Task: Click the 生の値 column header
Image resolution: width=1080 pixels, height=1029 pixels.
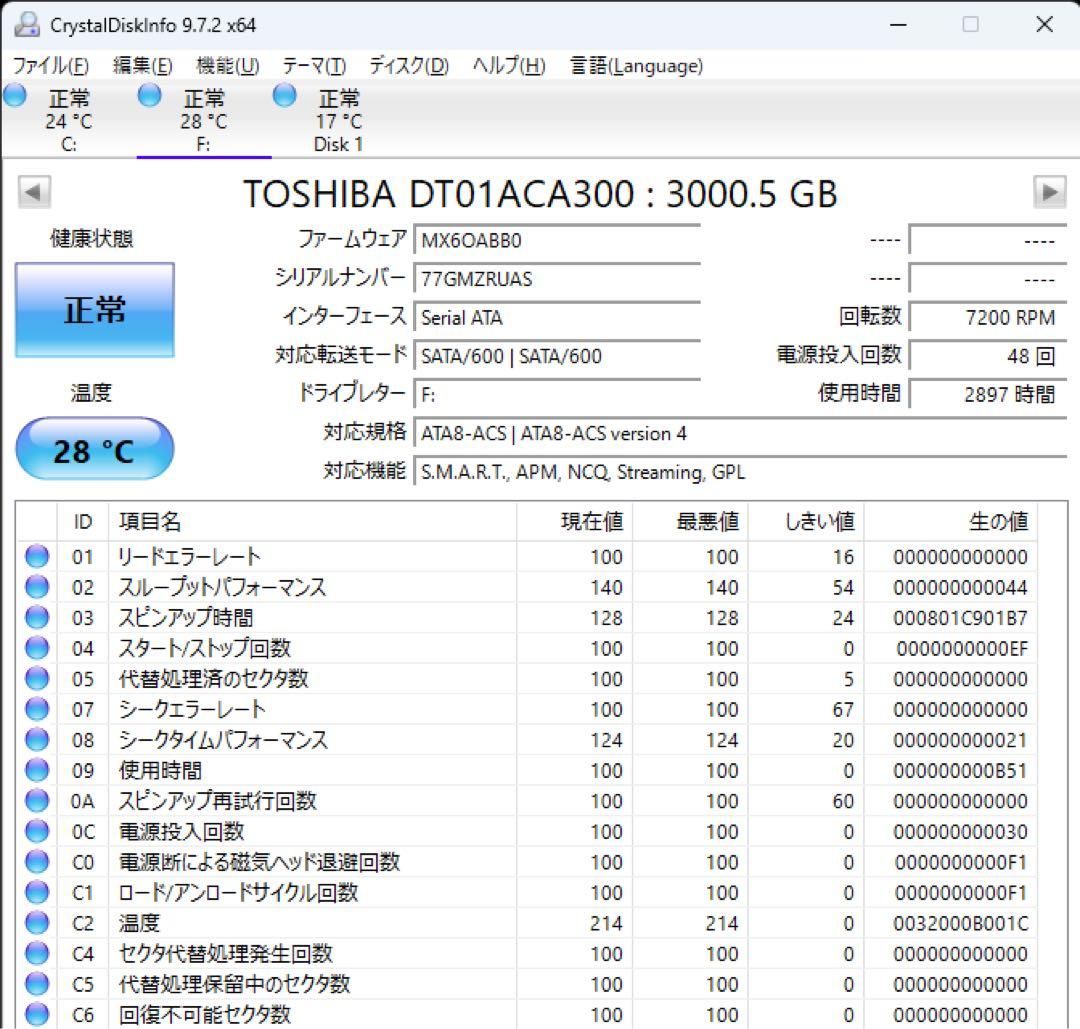Action: pos(951,521)
